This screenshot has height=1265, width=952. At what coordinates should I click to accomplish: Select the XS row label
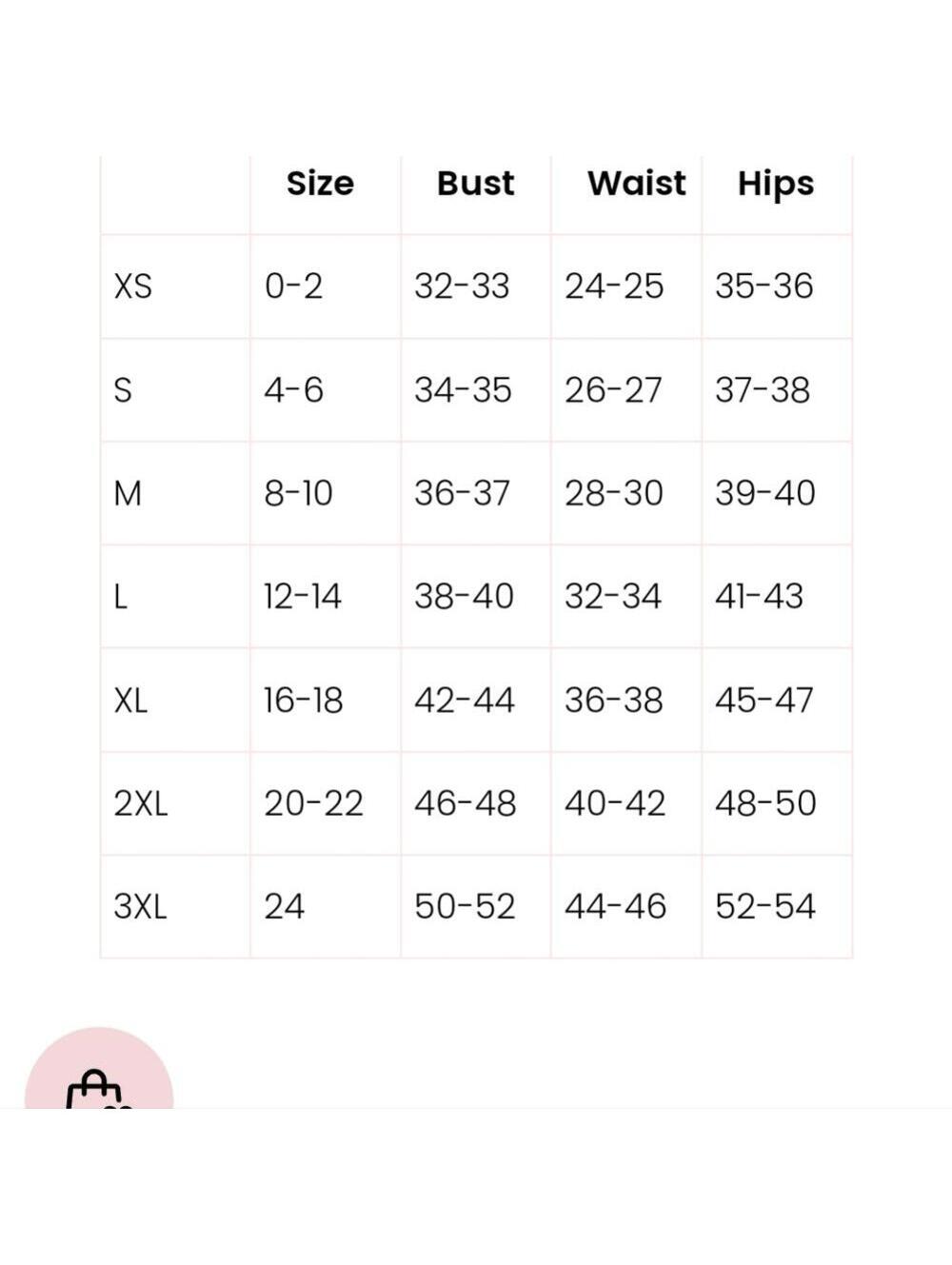132,287
